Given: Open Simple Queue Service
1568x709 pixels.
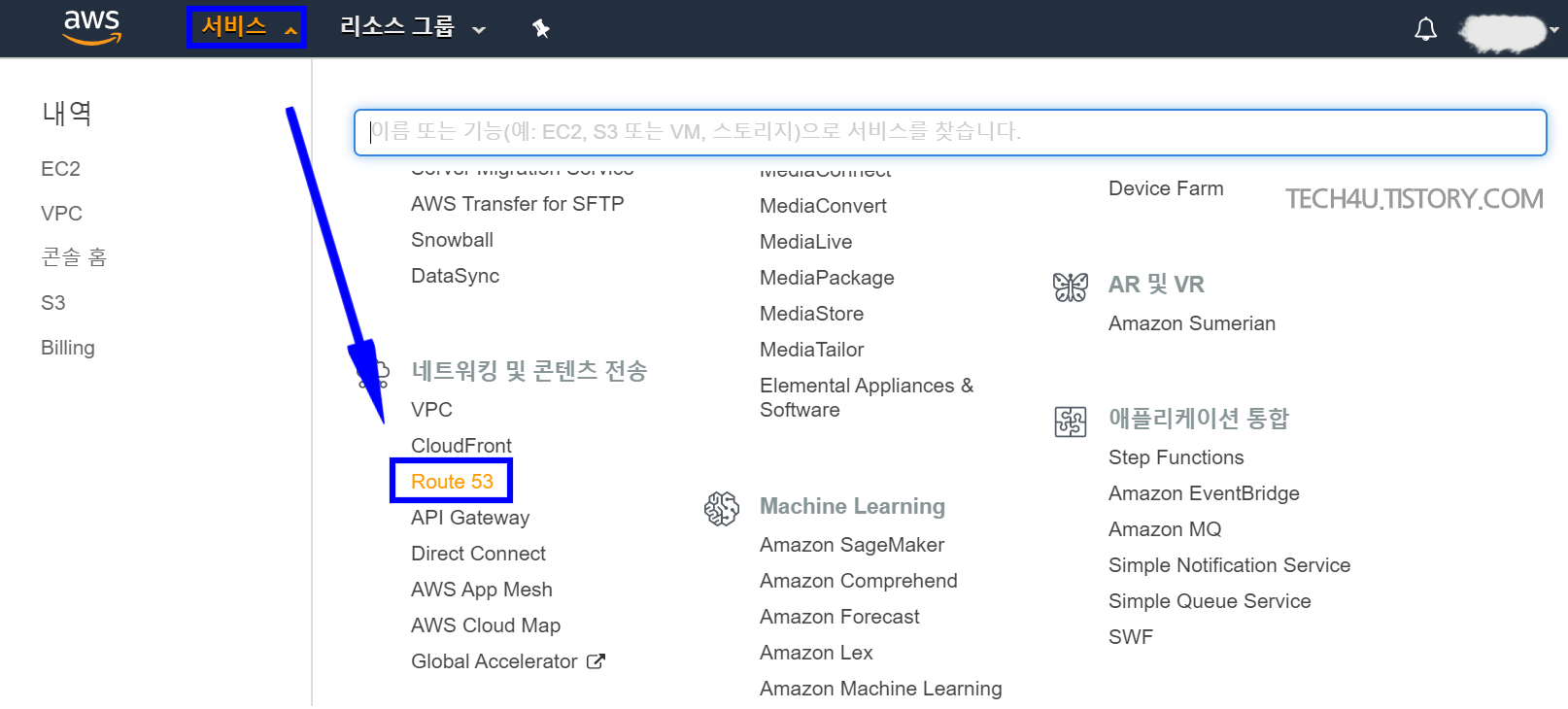Looking at the screenshot, I should [x=1210, y=601].
